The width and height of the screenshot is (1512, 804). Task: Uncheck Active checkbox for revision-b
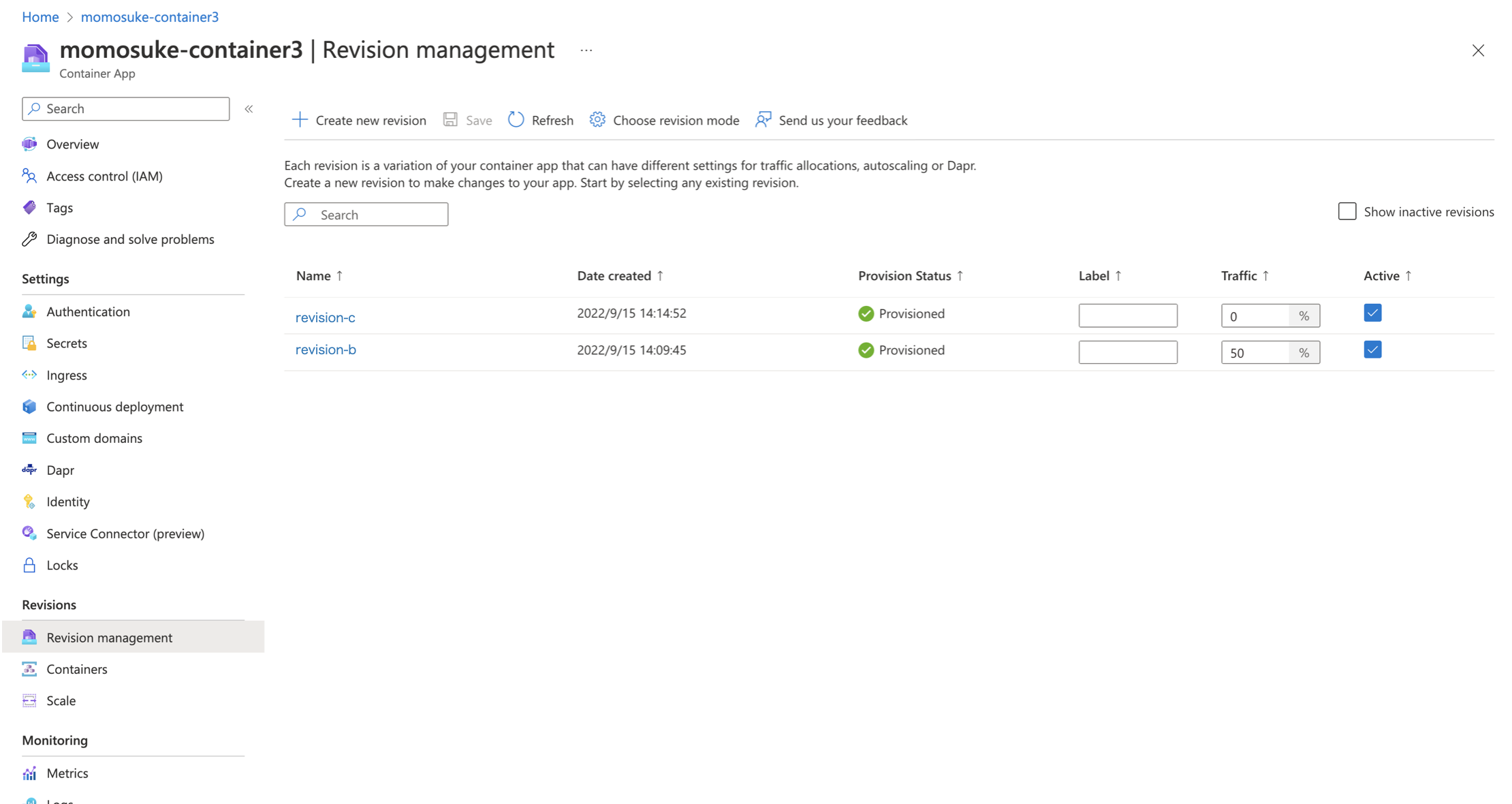(1372, 350)
